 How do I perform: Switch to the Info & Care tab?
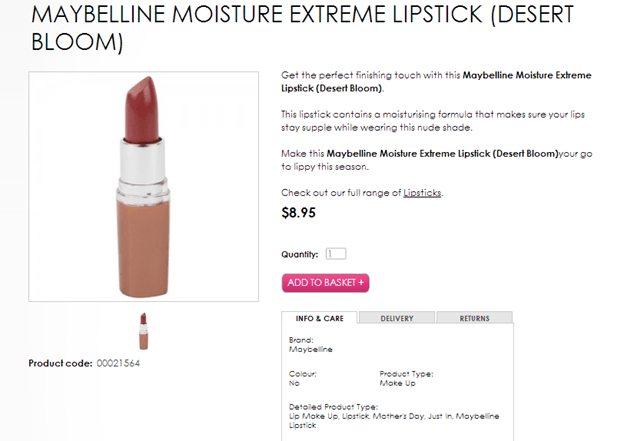point(320,318)
